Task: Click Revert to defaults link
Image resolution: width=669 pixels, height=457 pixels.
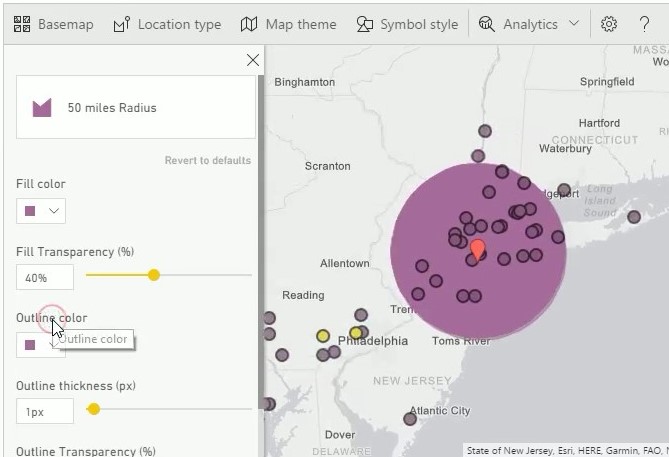Action: pos(208,161)
